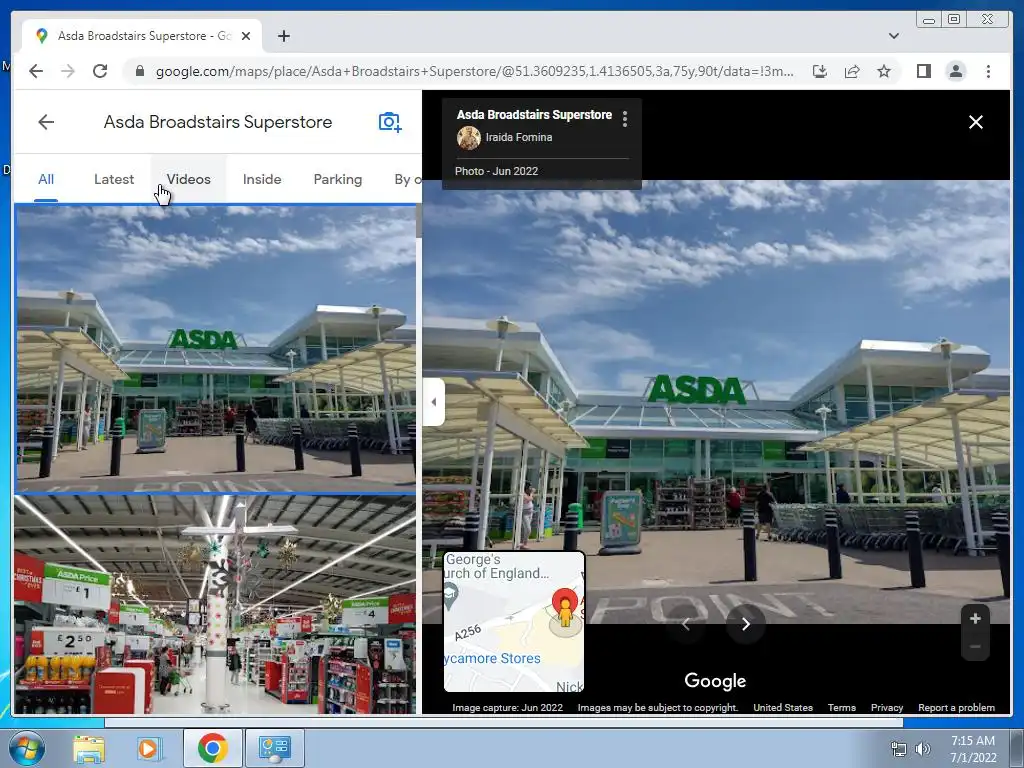The height and width of the screenshot is (768, 1024).
Task: Reload the Google Maps page
Action: coord(100,71)
